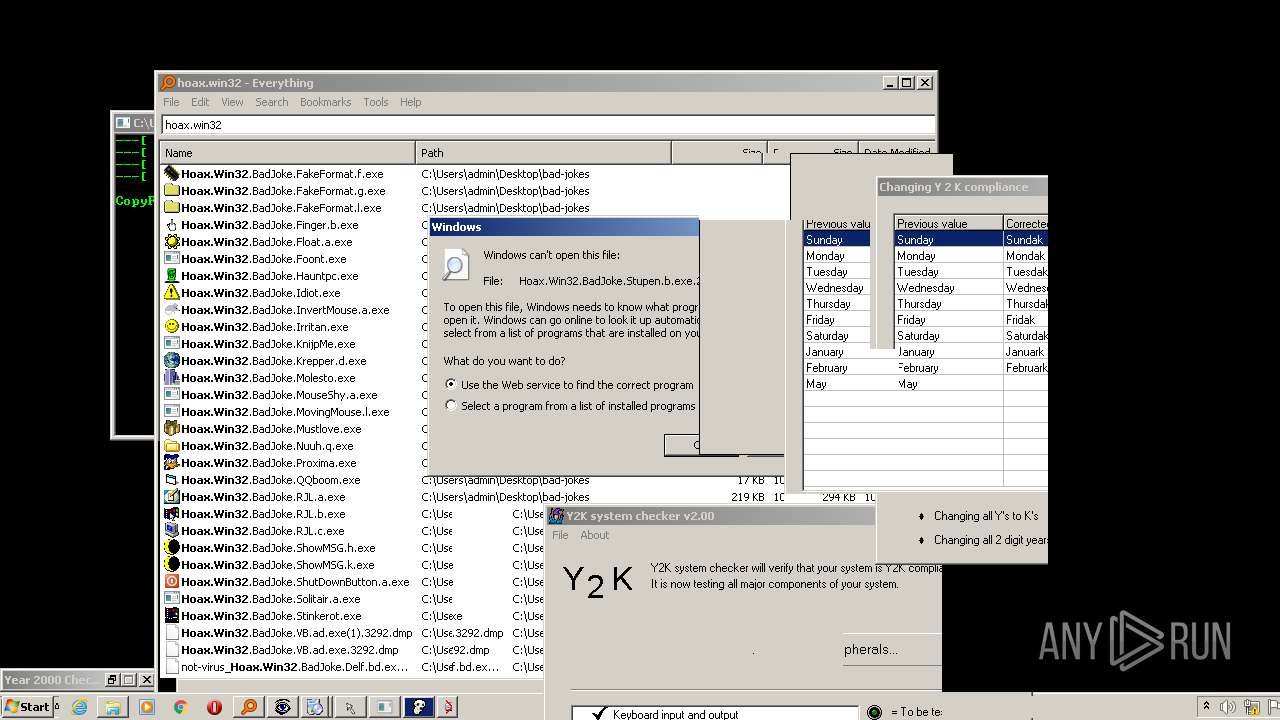Select Hoax.Win32.BadJoke.Solitair.a.exe file name
Screen dimensions: 1280x720
[270, 599]
